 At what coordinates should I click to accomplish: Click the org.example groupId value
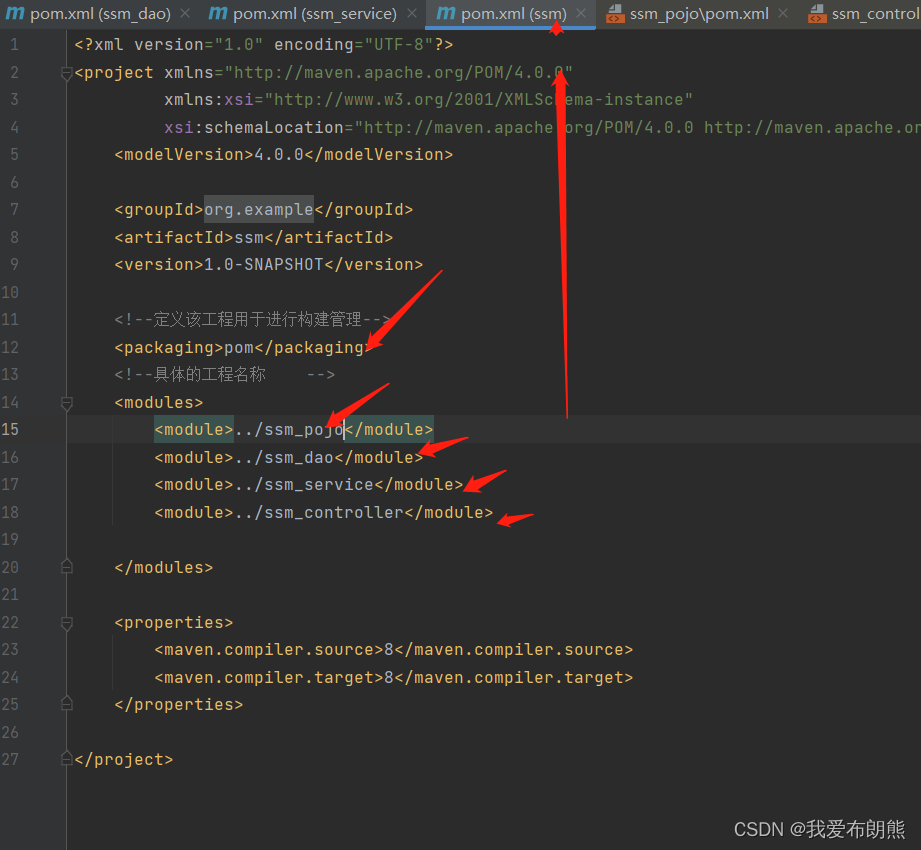(259, 209)
